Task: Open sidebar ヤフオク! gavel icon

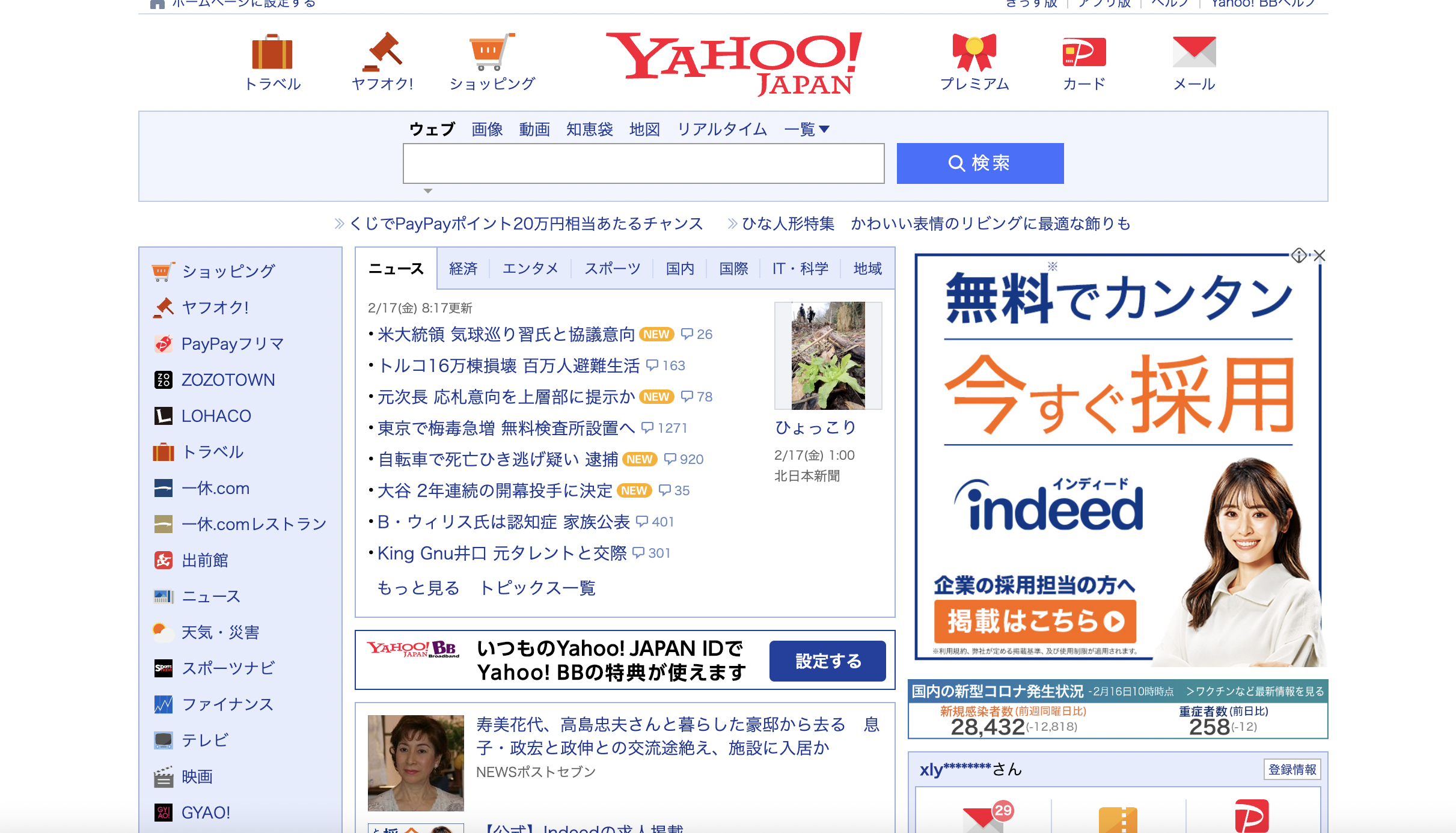Action: coord(163,308)
